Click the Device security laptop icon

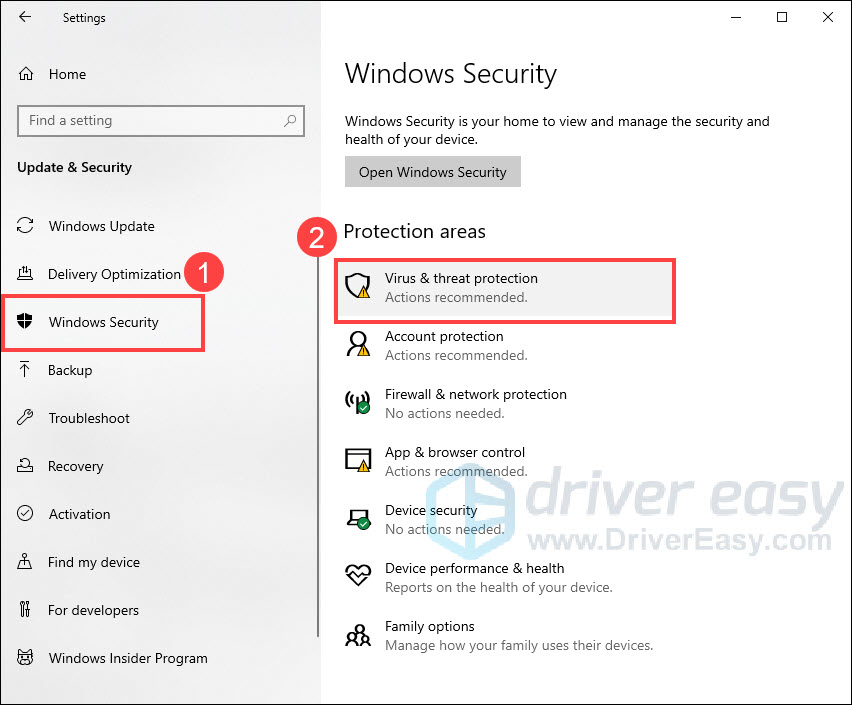(x=358, y=519)
